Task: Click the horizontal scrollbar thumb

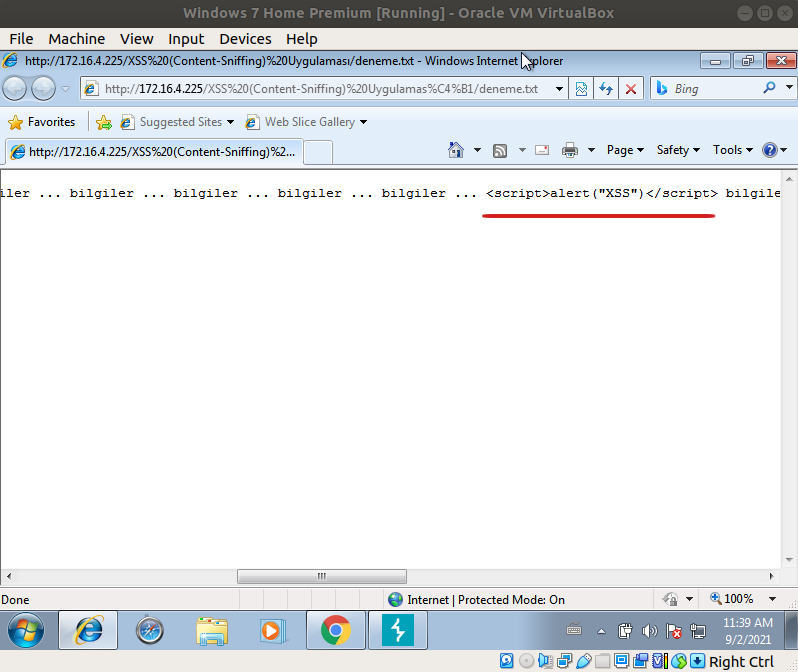Action: (322, 576)
